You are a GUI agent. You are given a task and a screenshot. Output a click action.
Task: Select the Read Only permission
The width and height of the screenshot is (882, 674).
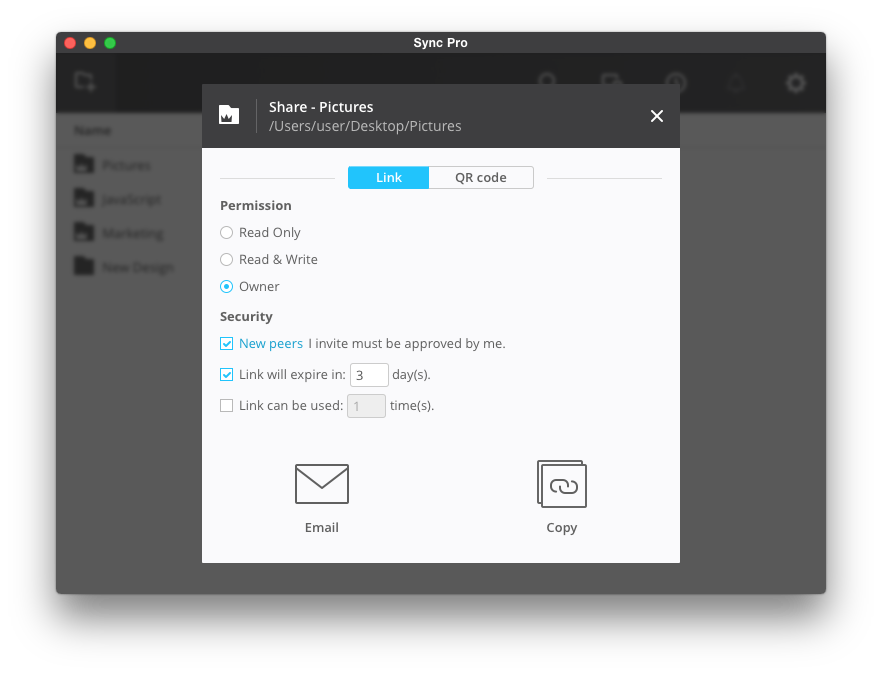coord(226,232)
